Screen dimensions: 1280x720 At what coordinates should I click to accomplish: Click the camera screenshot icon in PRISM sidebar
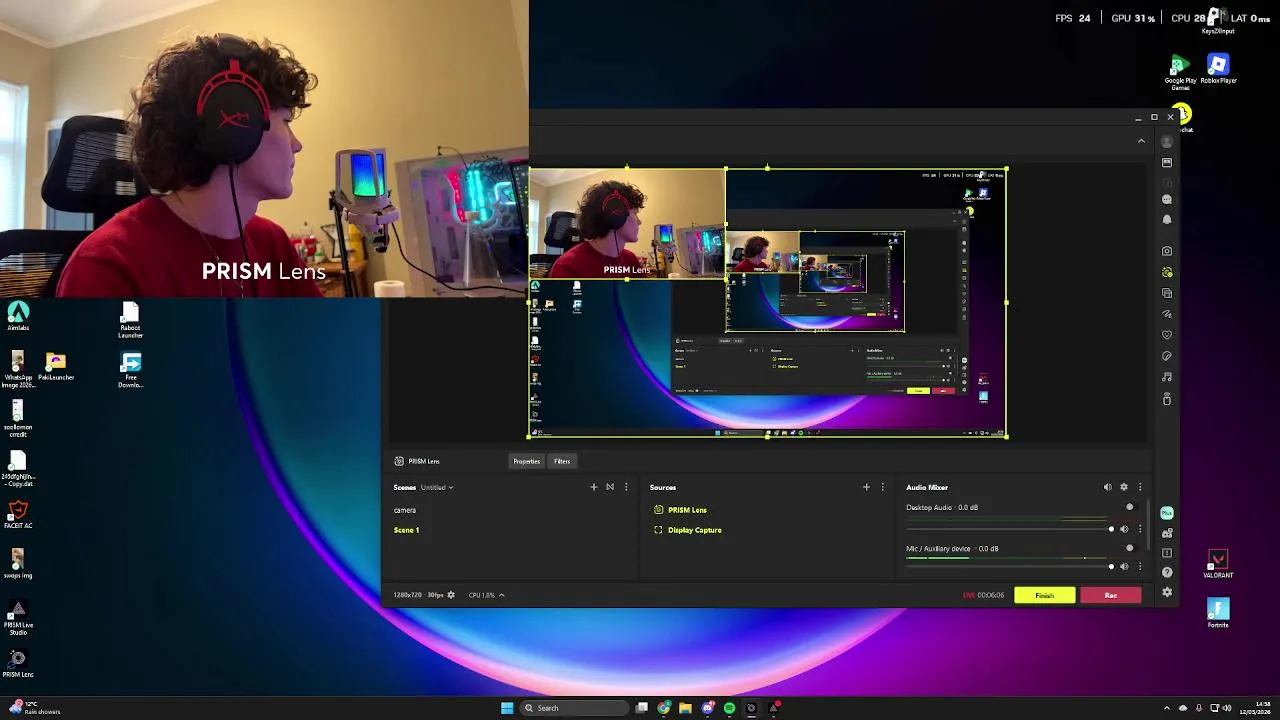[x=1167, y=252]
